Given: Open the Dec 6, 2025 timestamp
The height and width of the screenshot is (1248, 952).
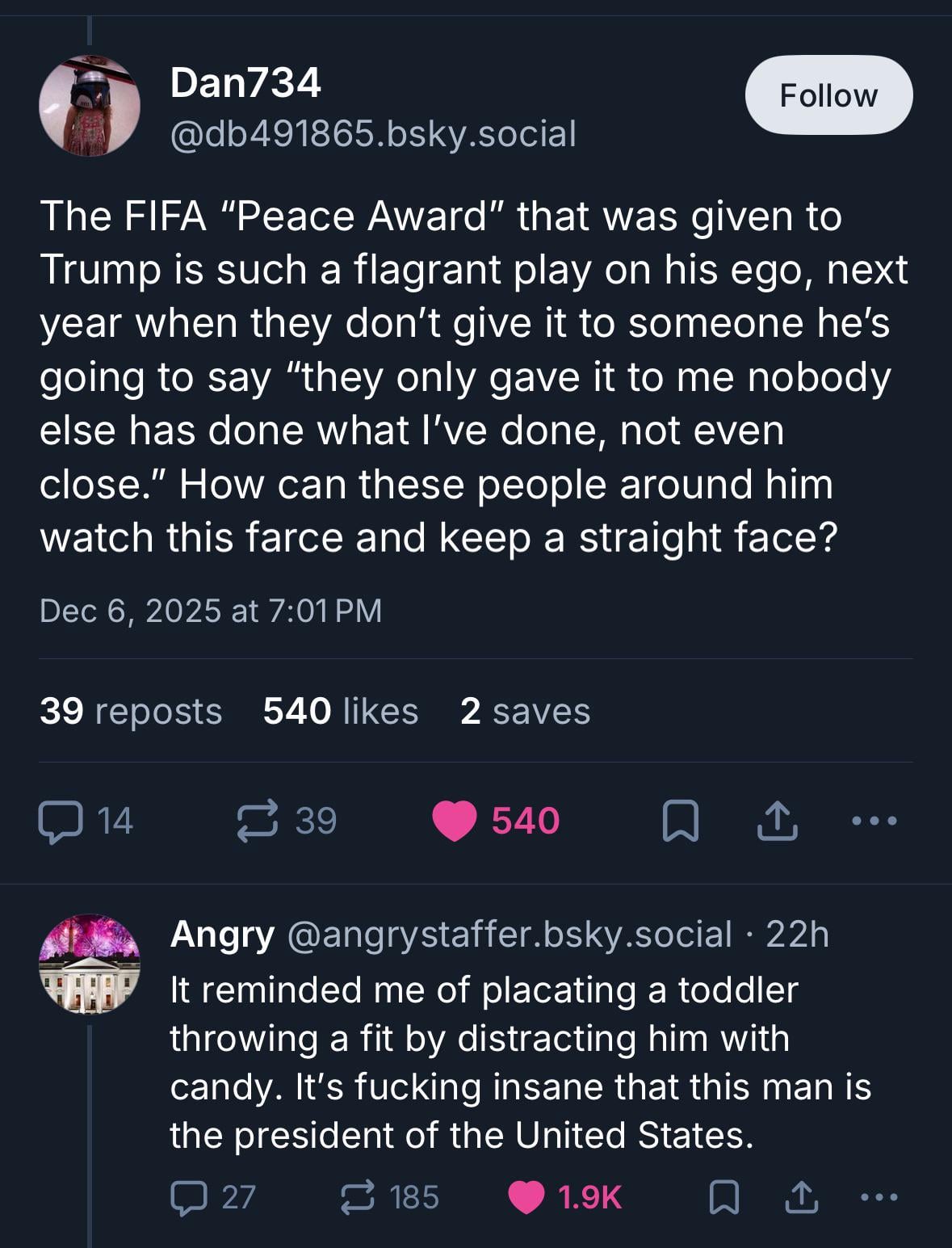Looking at the screenshot, I should click(x=211, y=611).
